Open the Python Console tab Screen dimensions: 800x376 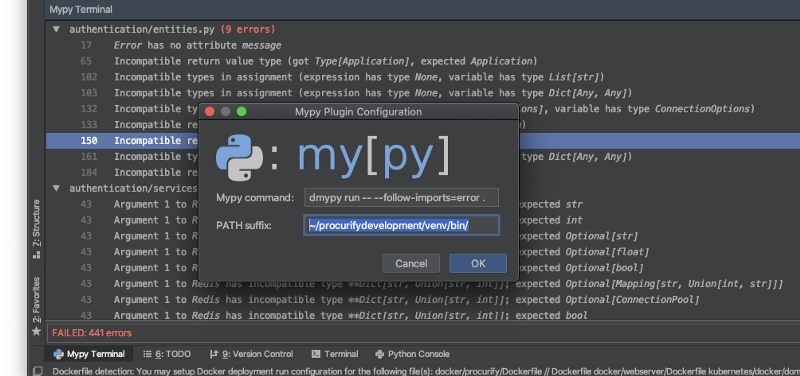point(412,354)
